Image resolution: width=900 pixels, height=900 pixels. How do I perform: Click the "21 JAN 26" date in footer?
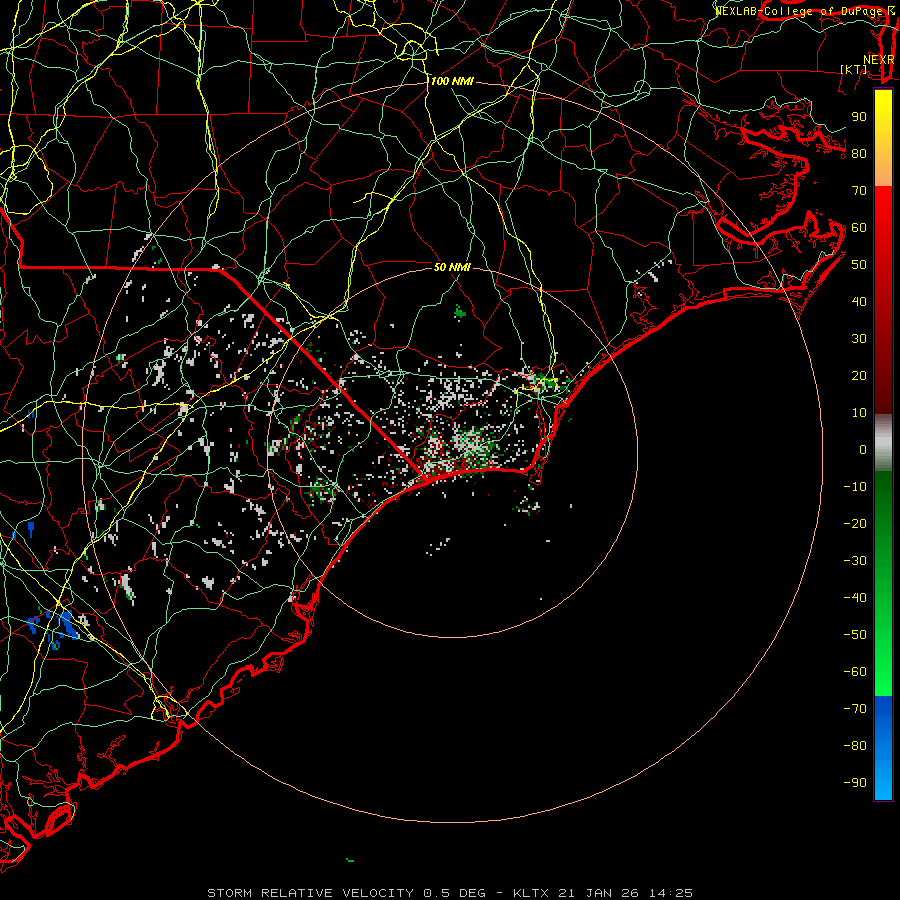coord(599,893)
